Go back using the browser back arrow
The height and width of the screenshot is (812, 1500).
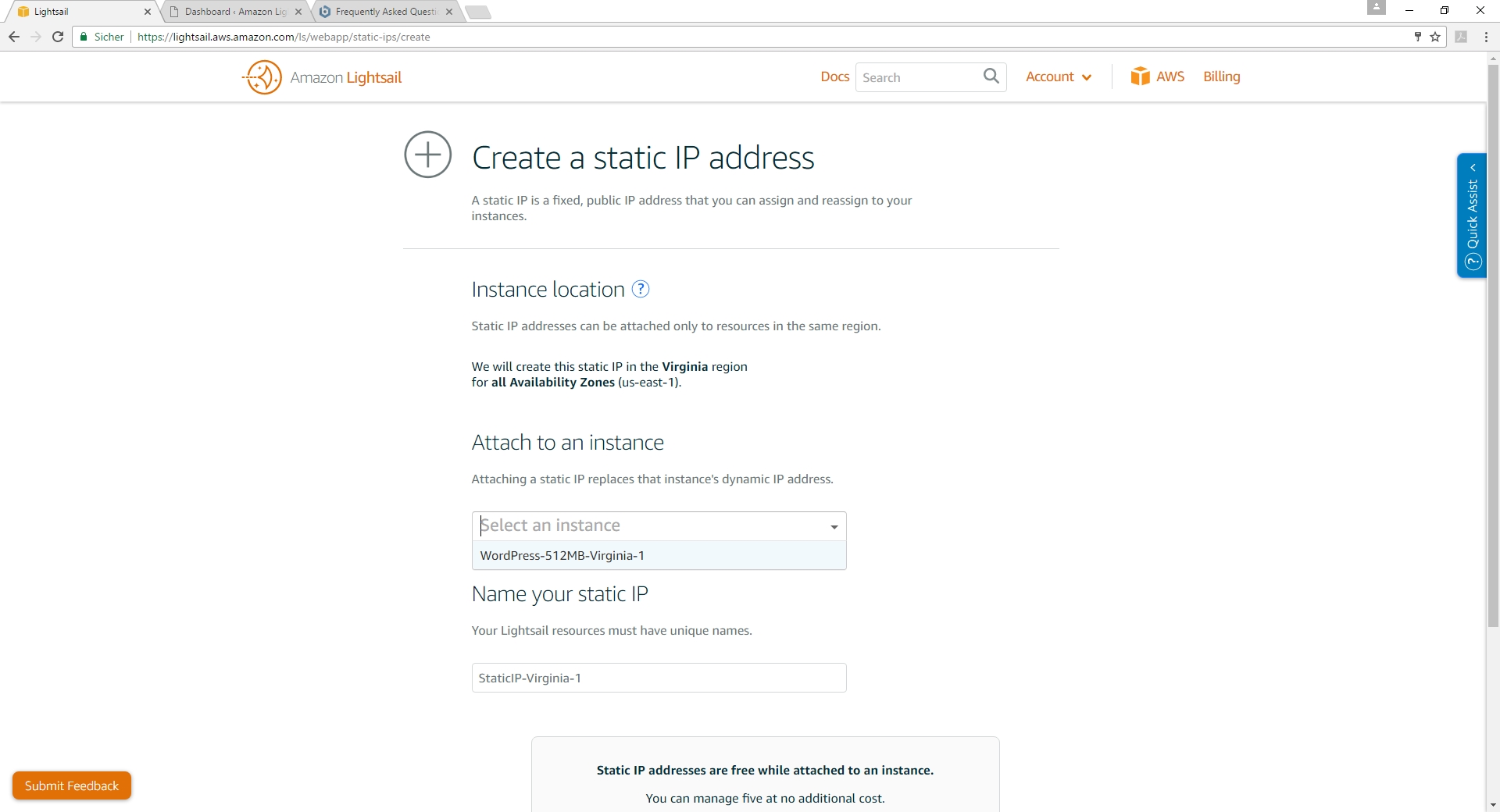click(14, 37)
